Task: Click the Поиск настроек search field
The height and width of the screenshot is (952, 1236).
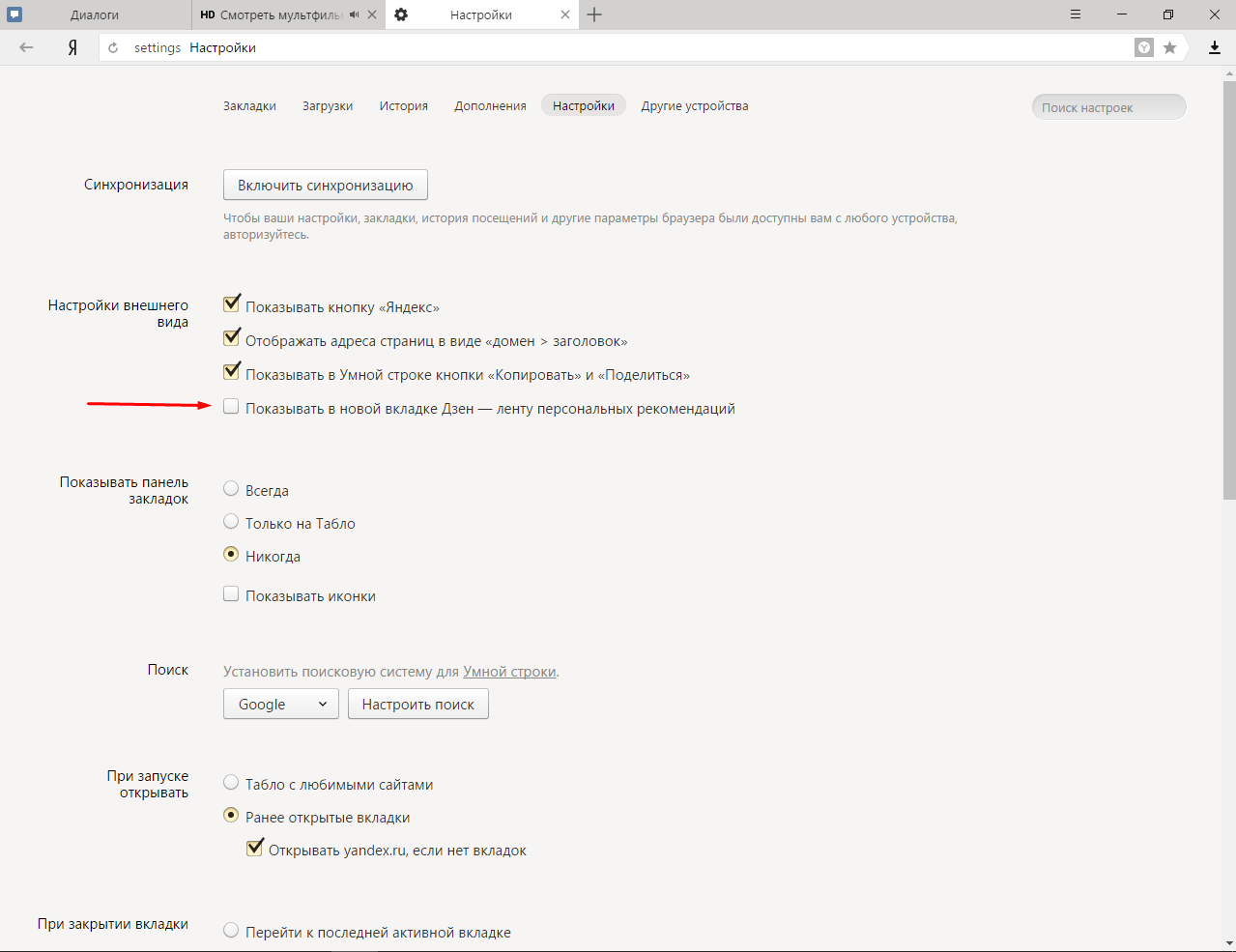Action: coord(1108,107)
